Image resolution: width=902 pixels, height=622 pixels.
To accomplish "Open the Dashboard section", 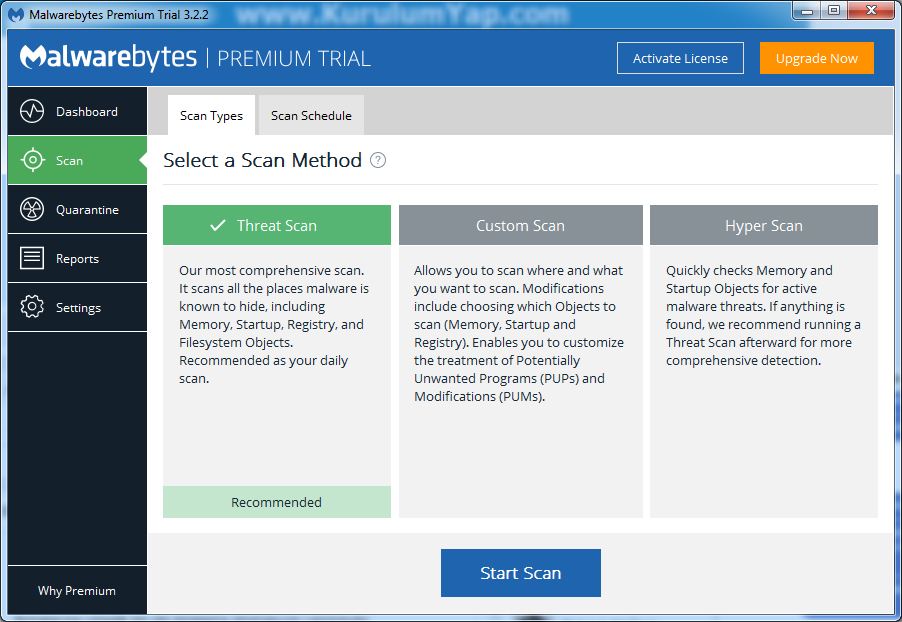I will [x=78, y=111].
